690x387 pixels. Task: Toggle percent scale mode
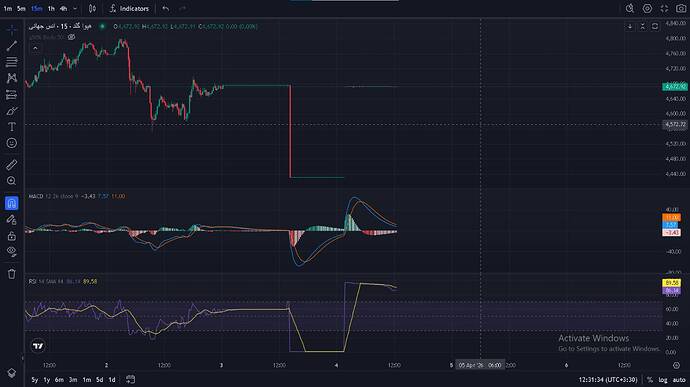(650, 380)
